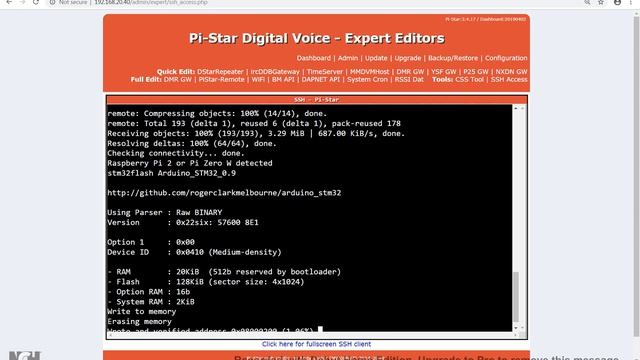
Task: Open the browser profile account icon
Action: 617,2
